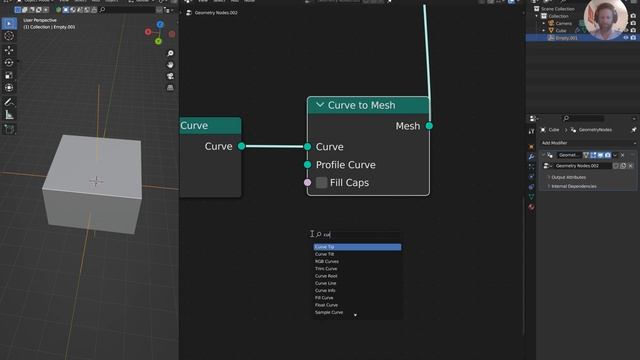This screenshot has width=640, height=360.
Task: Toggle camera view icon in viewport
Action: click(170, 76)
